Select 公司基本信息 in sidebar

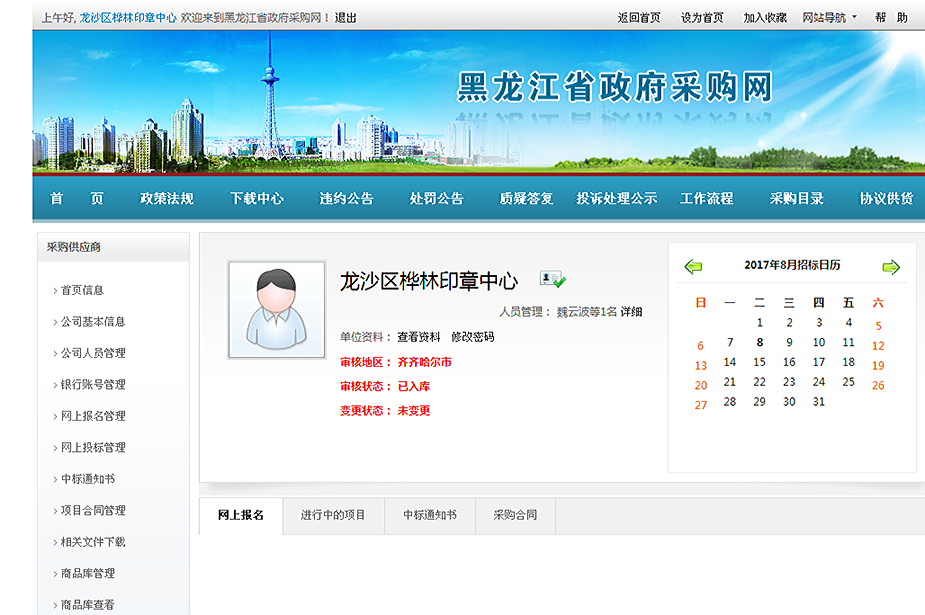click(93, 321)
